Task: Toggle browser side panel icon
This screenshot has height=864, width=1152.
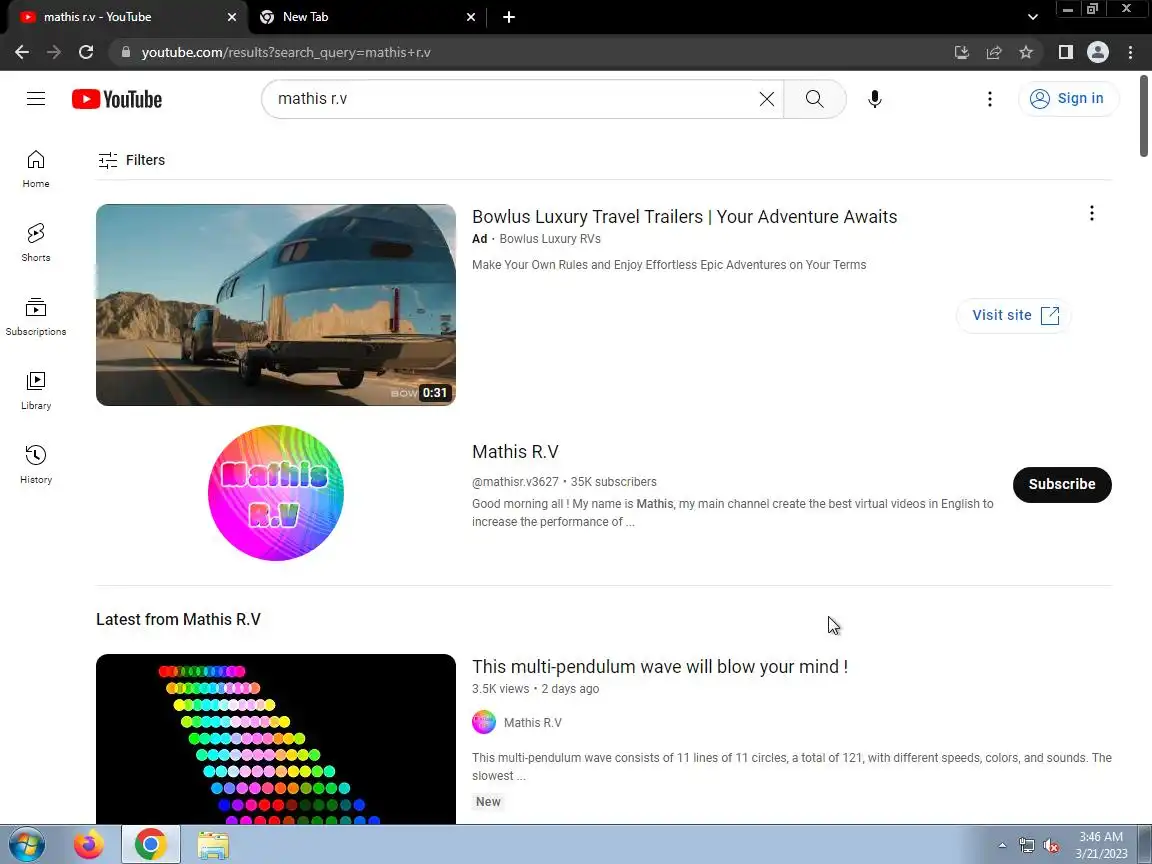Action: point(1065,52)
